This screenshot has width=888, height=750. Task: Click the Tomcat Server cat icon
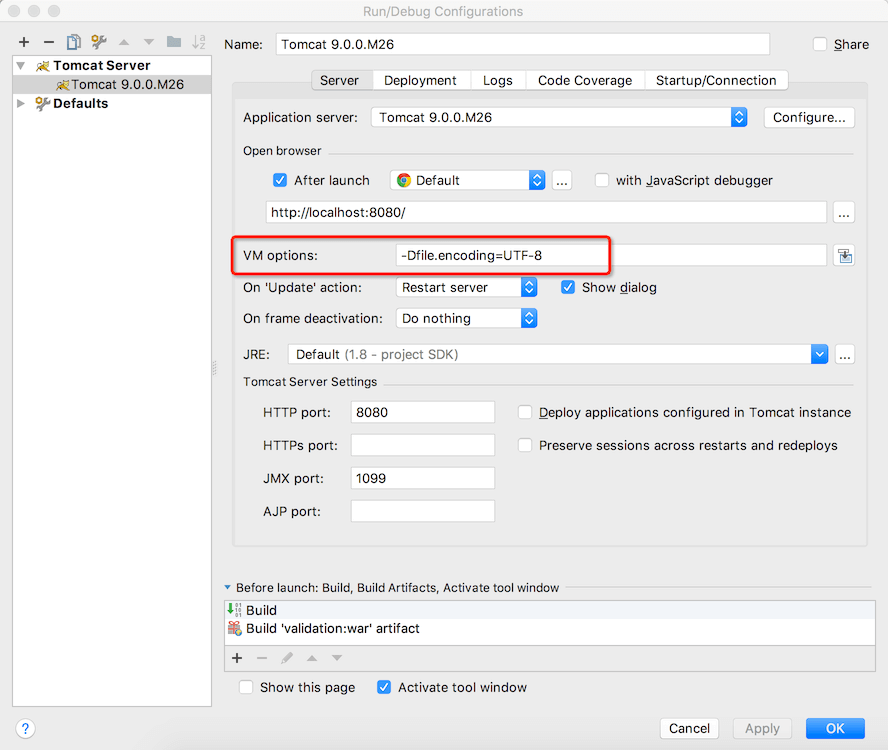tap(43, 66)
